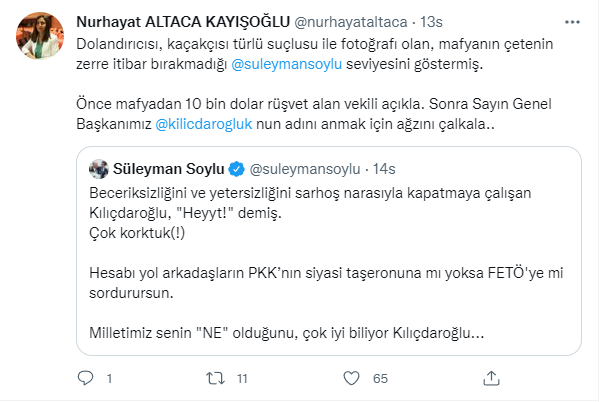
Task: Click the Süleyman Soylu name in quoted tweet
Action: 166,167
